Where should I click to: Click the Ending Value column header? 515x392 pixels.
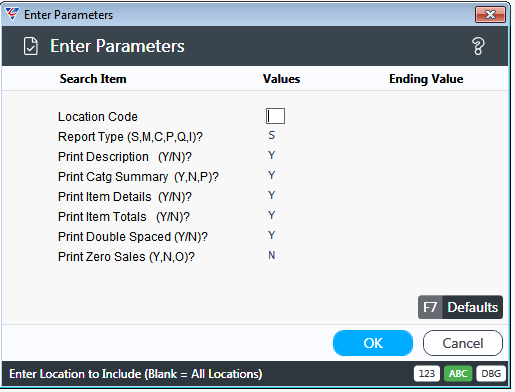(x=426, y=79)
